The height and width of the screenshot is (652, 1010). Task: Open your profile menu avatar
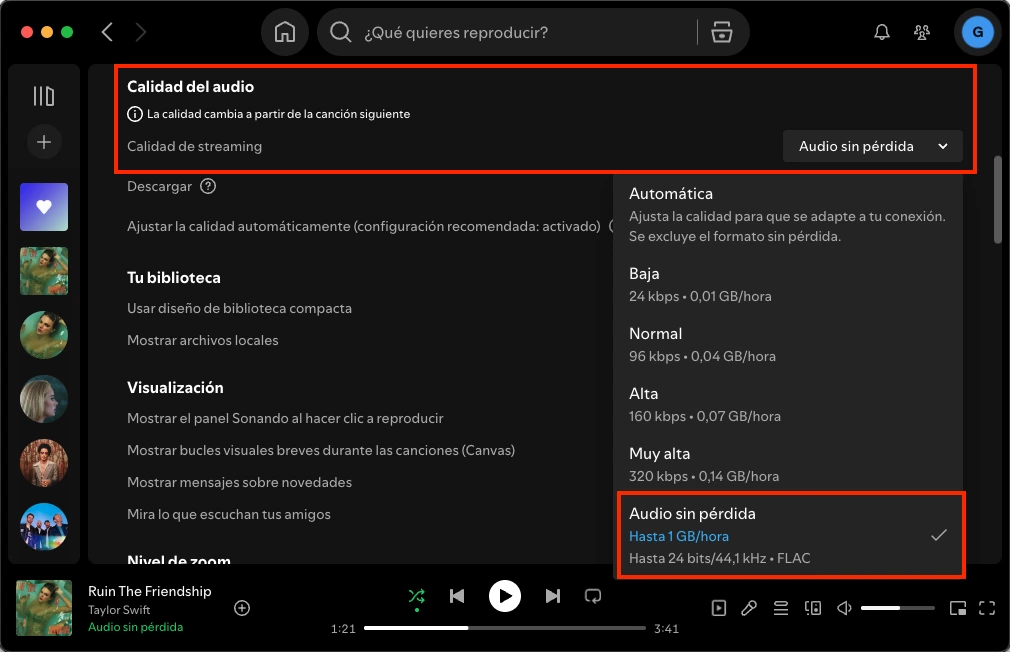click(x=977, y=32)
